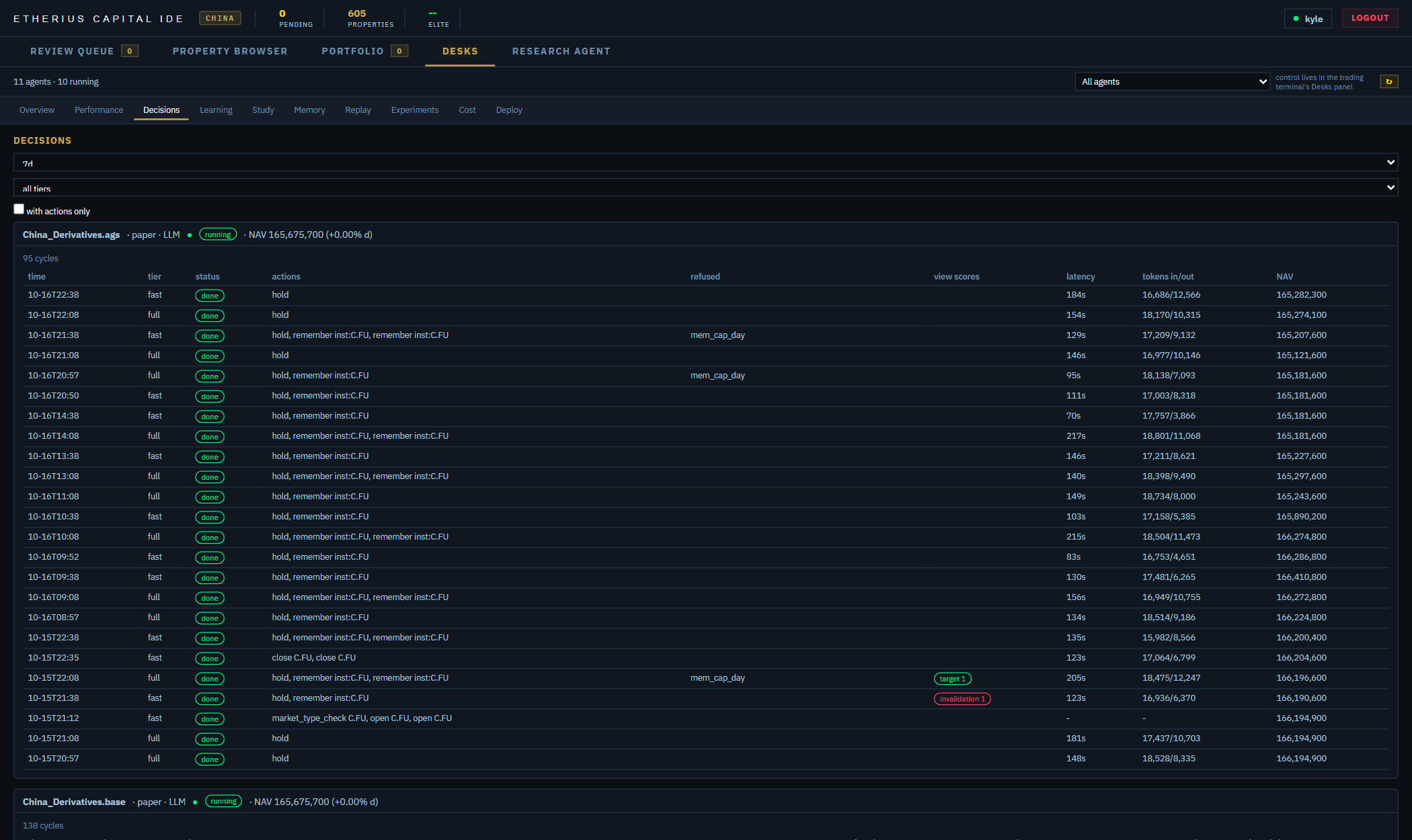Click done status in the 10-16T22:08 row

210,316
